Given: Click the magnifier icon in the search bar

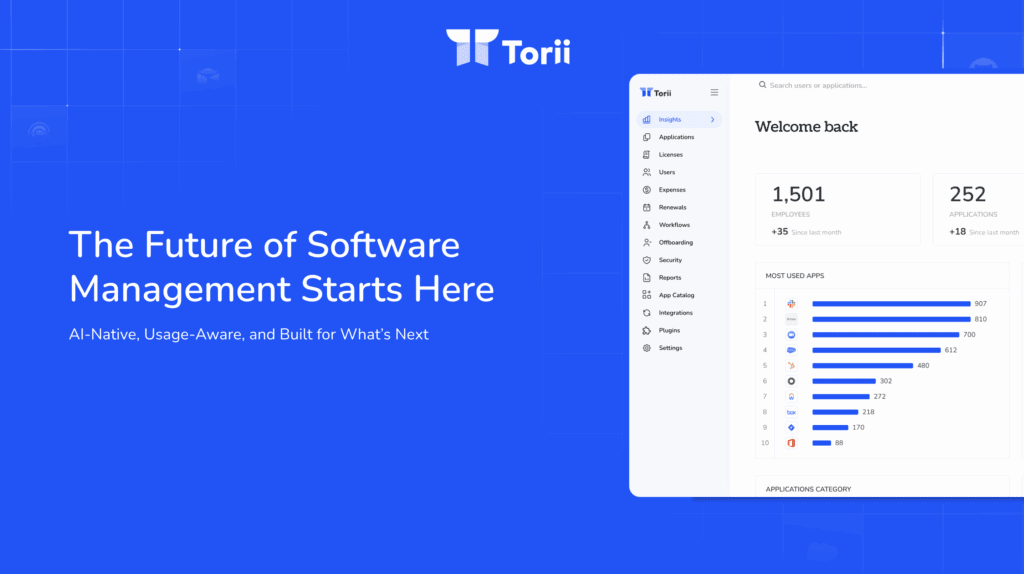Looking at the screenshot, I should tap(762, 85).
